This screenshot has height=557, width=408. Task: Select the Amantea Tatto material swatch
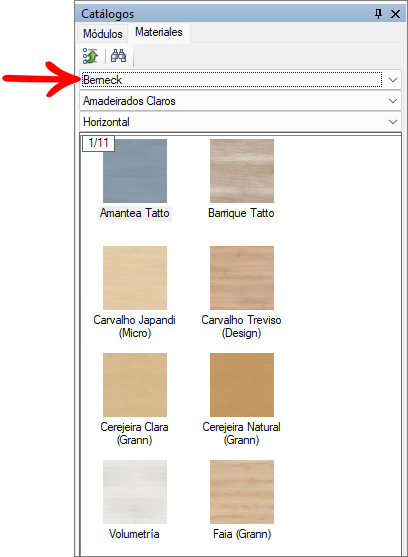tap(135, 171)
